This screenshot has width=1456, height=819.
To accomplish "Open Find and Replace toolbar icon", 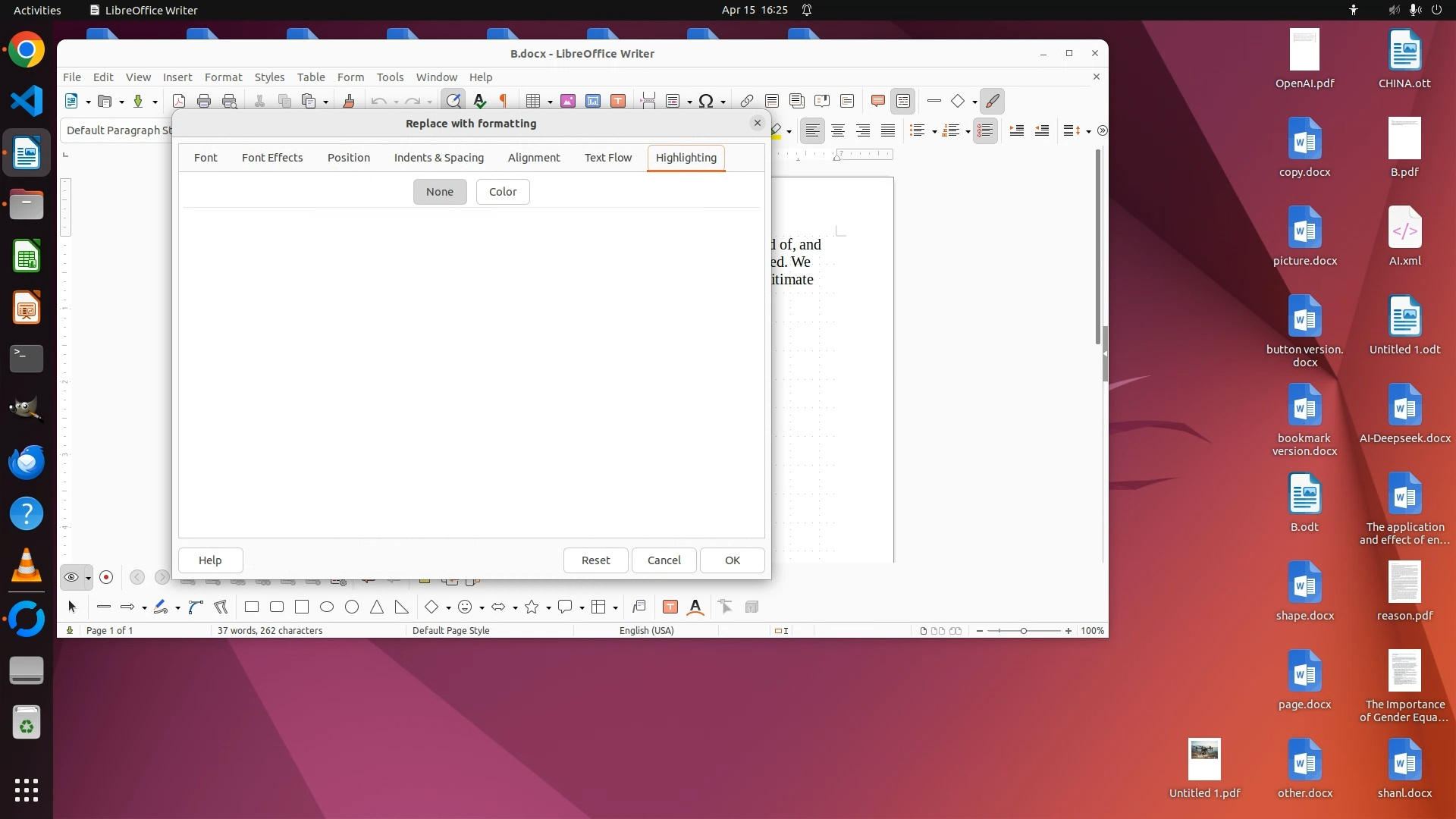I will 453,101.
